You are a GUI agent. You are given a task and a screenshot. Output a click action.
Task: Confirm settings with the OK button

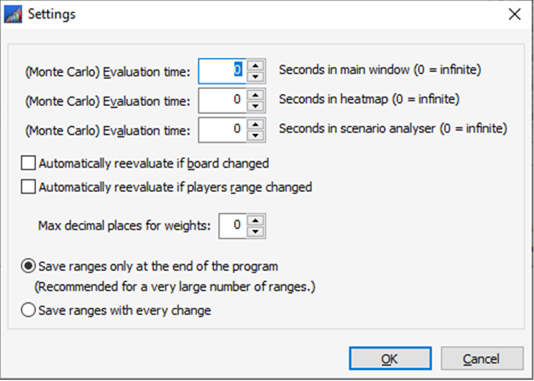coord(390,359)
